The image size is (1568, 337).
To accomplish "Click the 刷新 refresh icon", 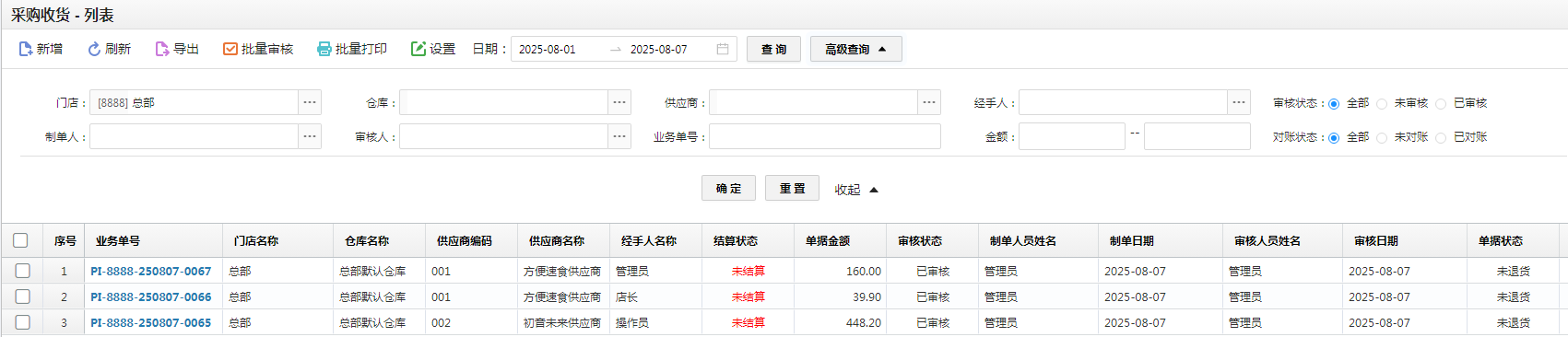I will (x=94, y=49).
